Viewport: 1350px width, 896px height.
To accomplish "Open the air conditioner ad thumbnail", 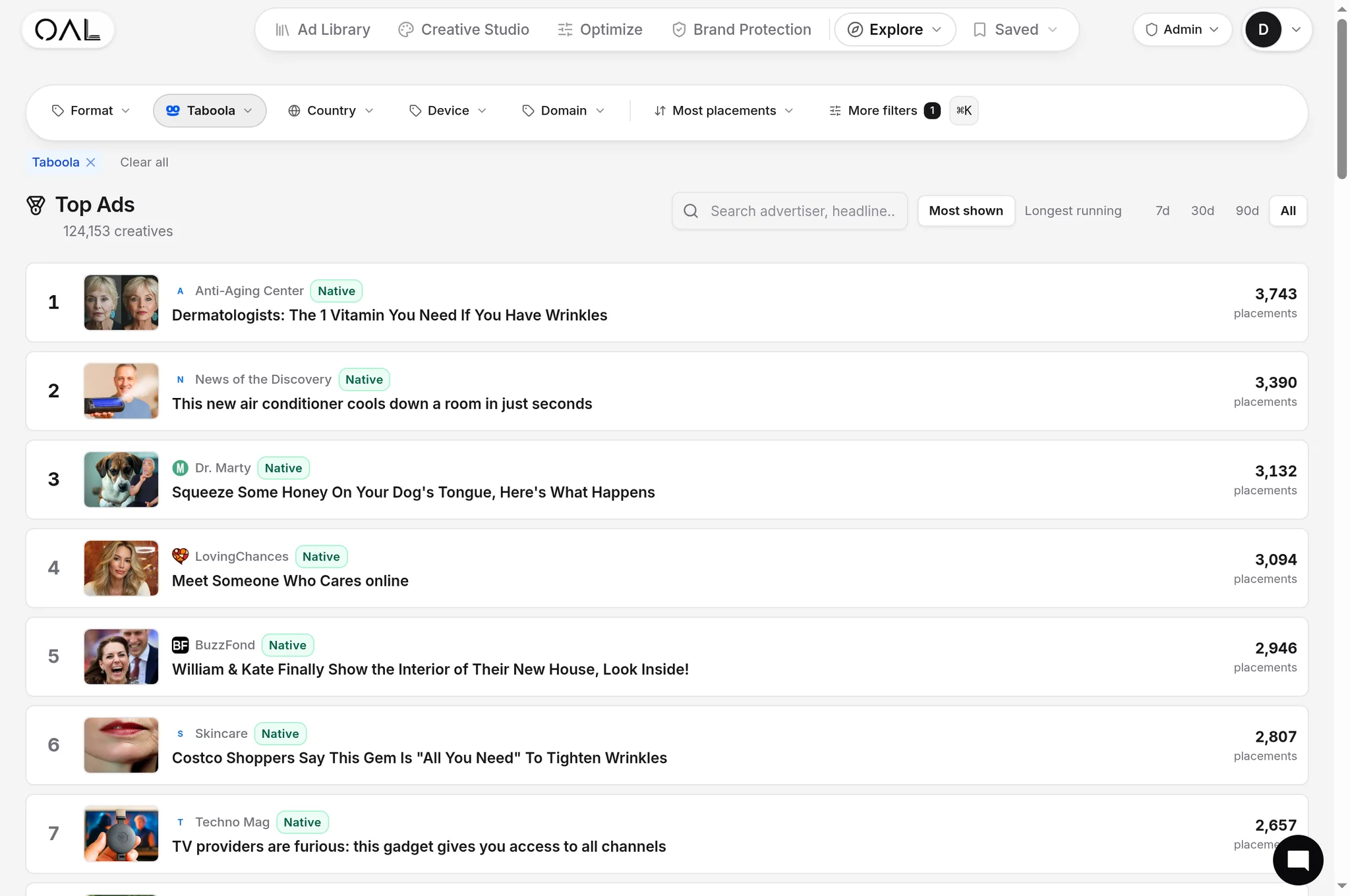I will coord(121,391).
